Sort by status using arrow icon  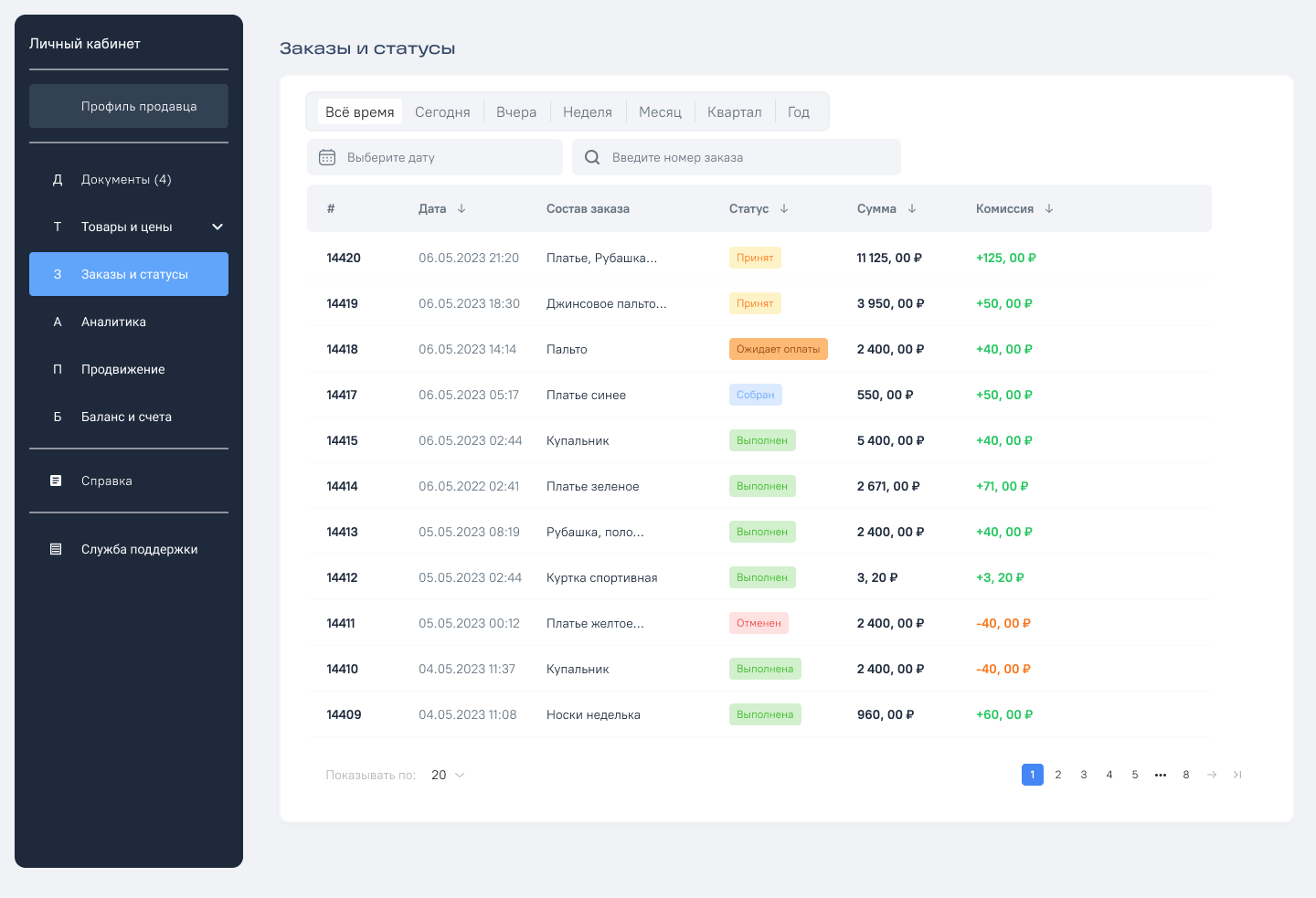coord(784,208)
